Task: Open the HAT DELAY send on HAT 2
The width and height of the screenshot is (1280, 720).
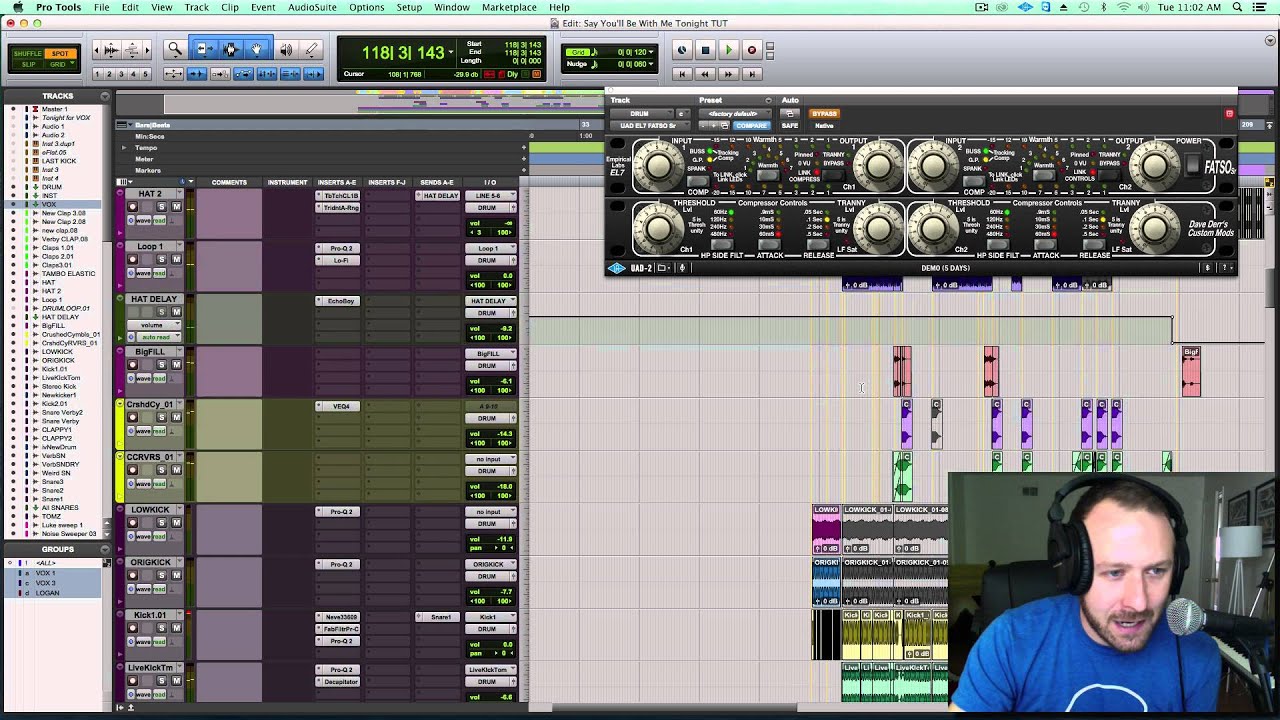Action: [x=438, y=196]
